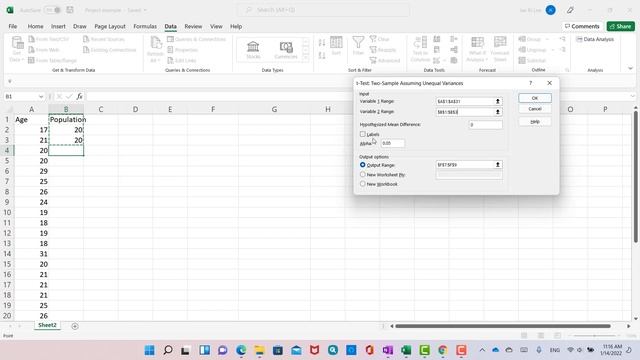640x360 pixels.
Task: Adjust the zoom slider in status bar
Action: (x=594, y=336)
